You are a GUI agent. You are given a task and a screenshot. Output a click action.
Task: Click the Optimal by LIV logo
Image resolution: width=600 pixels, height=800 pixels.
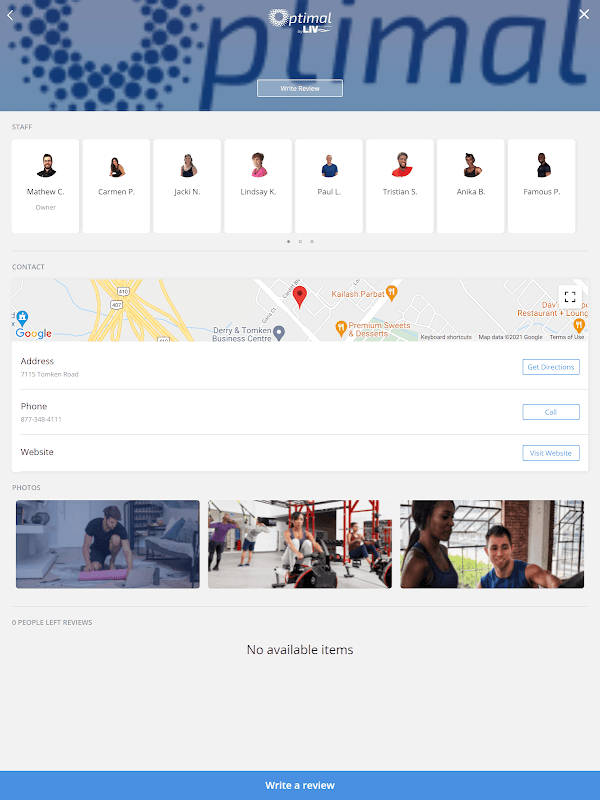[x=300, y=22]
